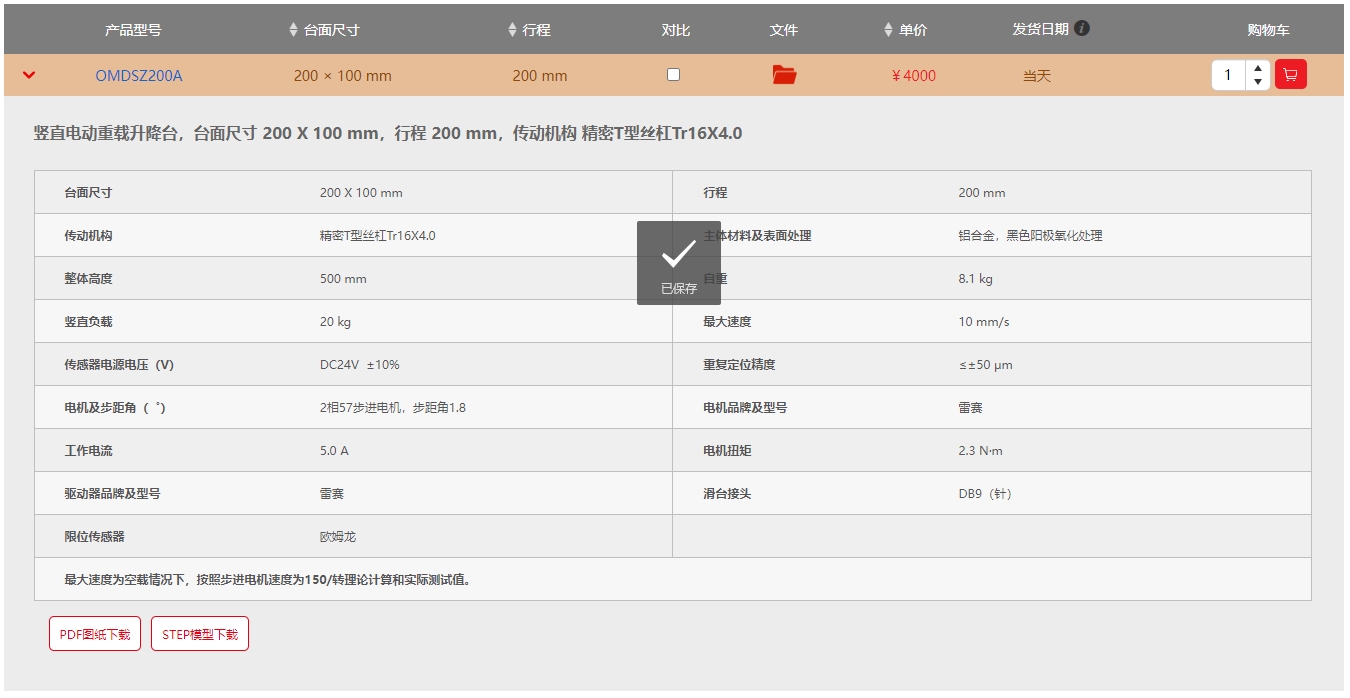Click the 文件 column header
The width and height of the screenshot is (1350, 698).
coord(784,30)
